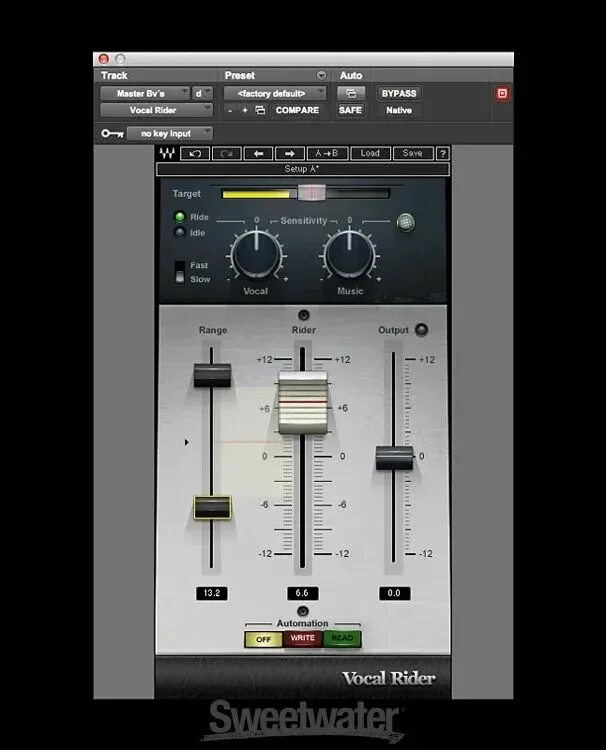This screenshot has height=750, width=606.
Task: Load a preset file
Action: 370,153
